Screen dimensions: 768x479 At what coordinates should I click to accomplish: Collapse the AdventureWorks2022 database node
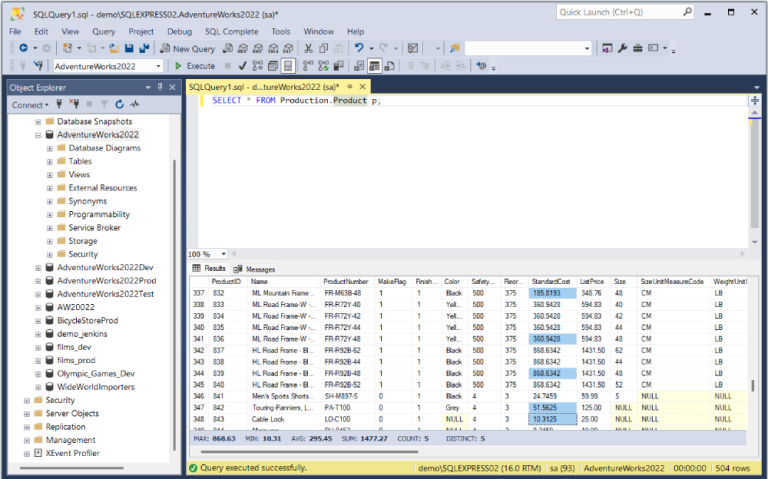38,135
